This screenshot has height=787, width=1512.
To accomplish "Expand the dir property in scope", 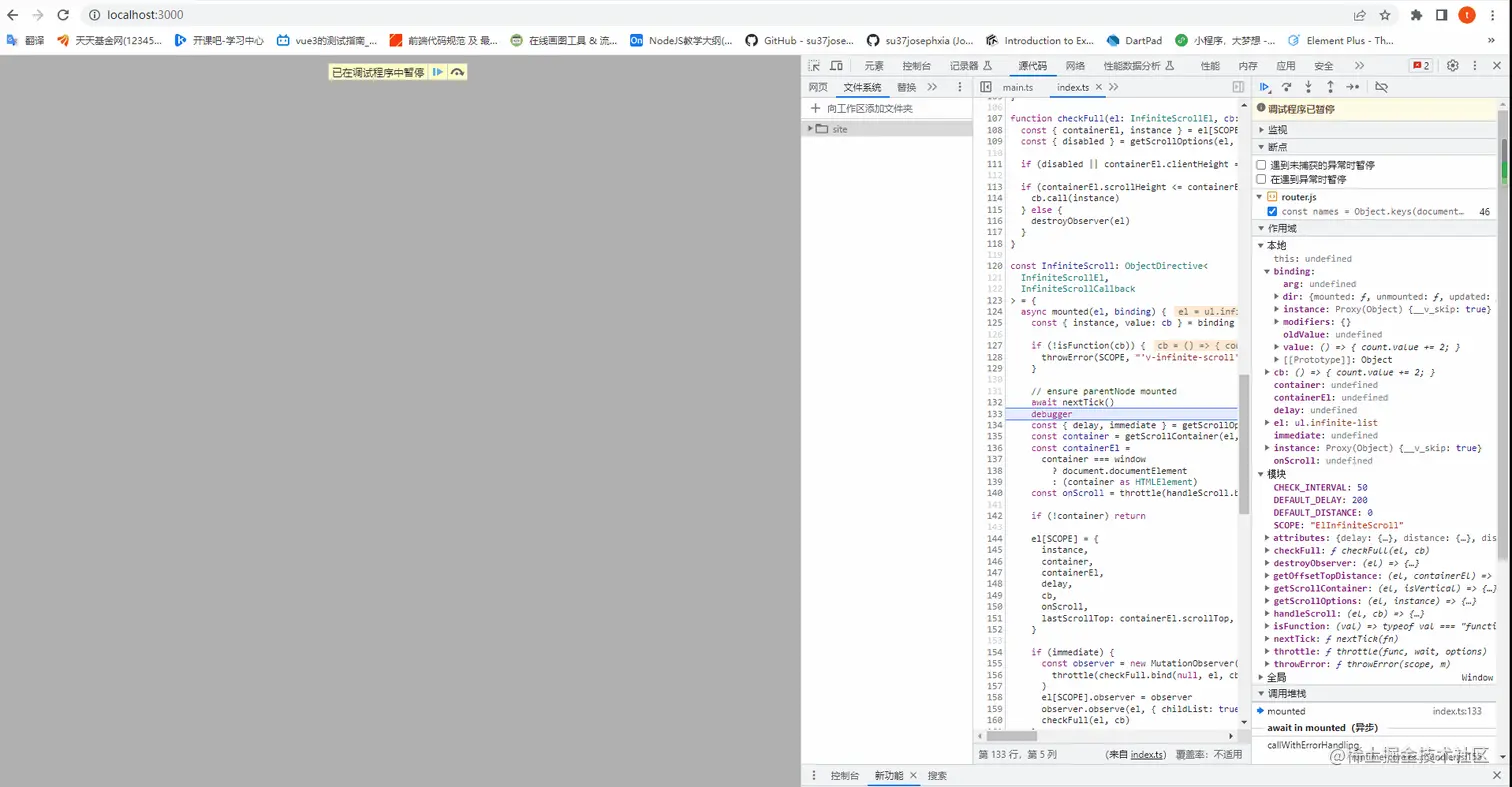I will coord(1277,296).
